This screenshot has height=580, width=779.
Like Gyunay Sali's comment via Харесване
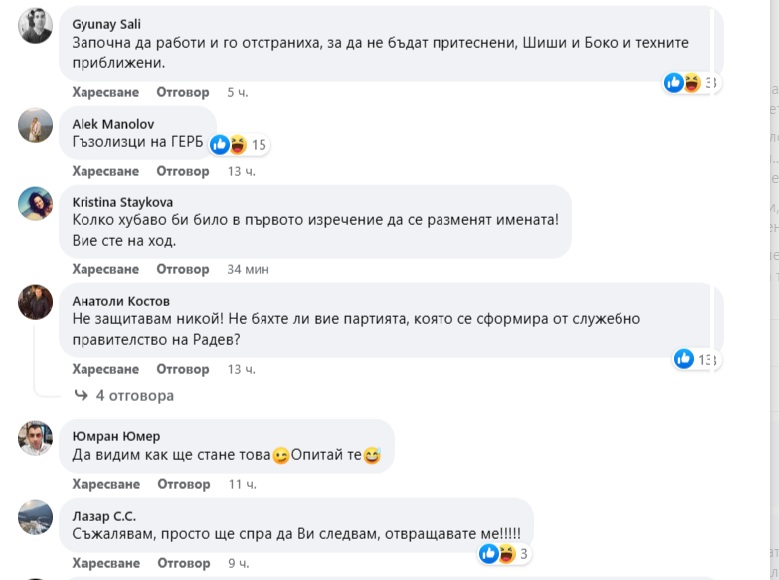pyautogui.click(x=105, y=92)
